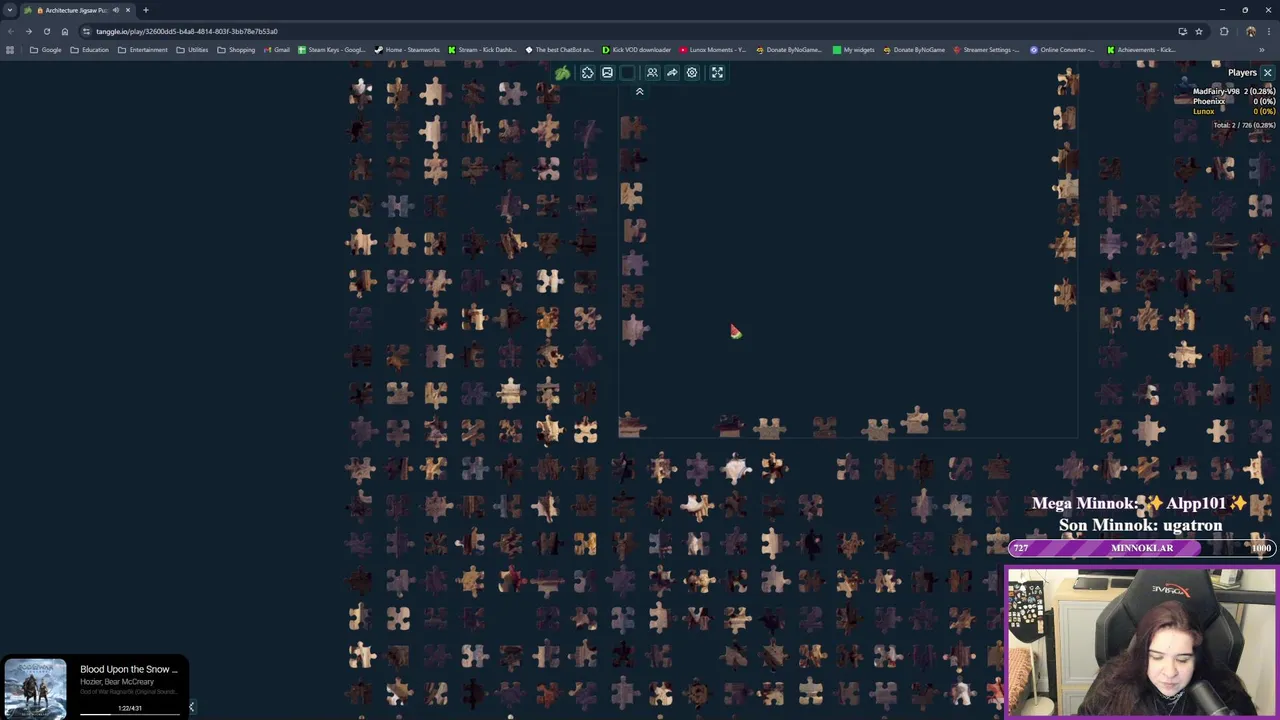
Task: Open Stream - Kick Dashboard bookmark
Action: click(x=482, y=50)
